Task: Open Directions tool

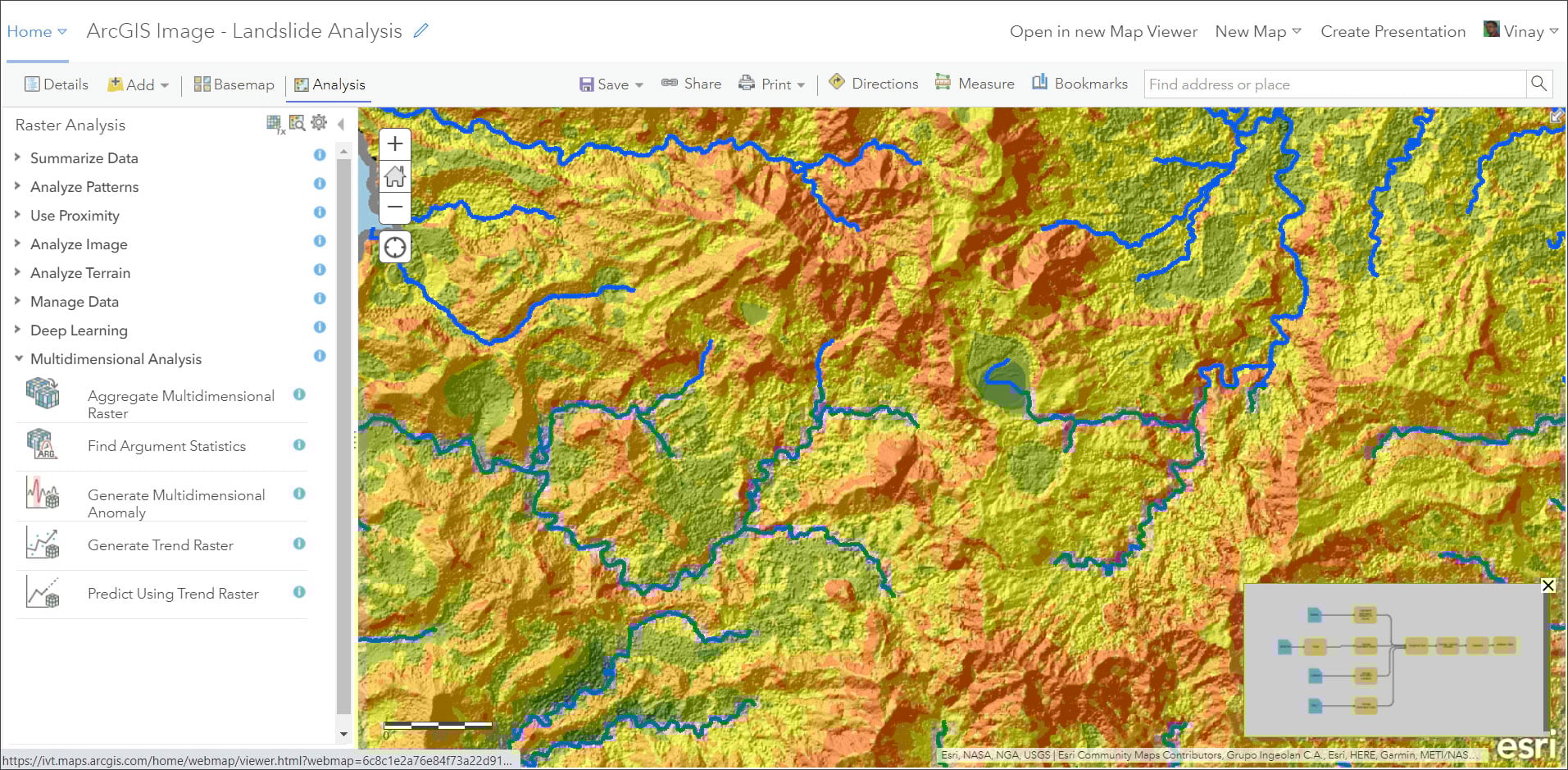Action: tap(873, 83)
